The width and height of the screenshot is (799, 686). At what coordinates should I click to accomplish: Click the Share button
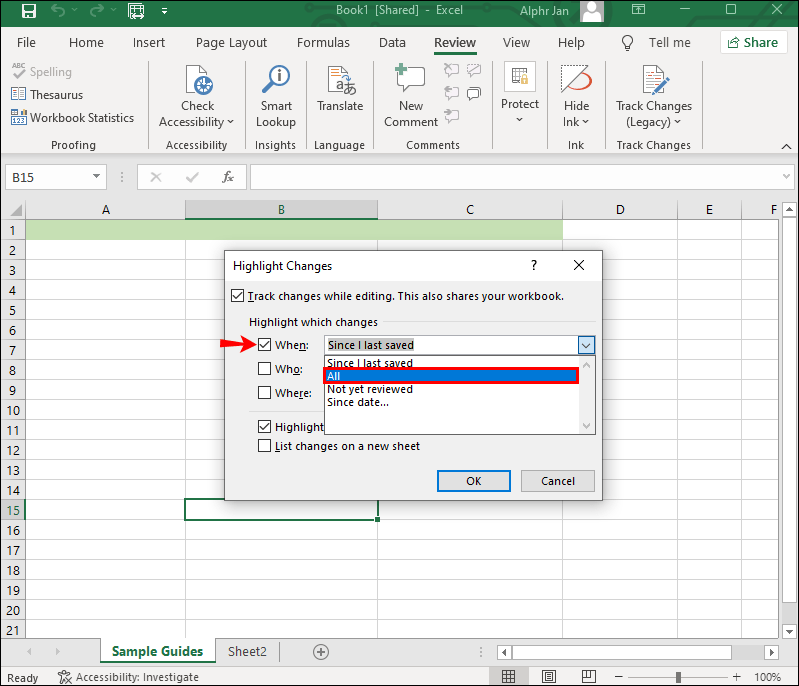(753, 43)
